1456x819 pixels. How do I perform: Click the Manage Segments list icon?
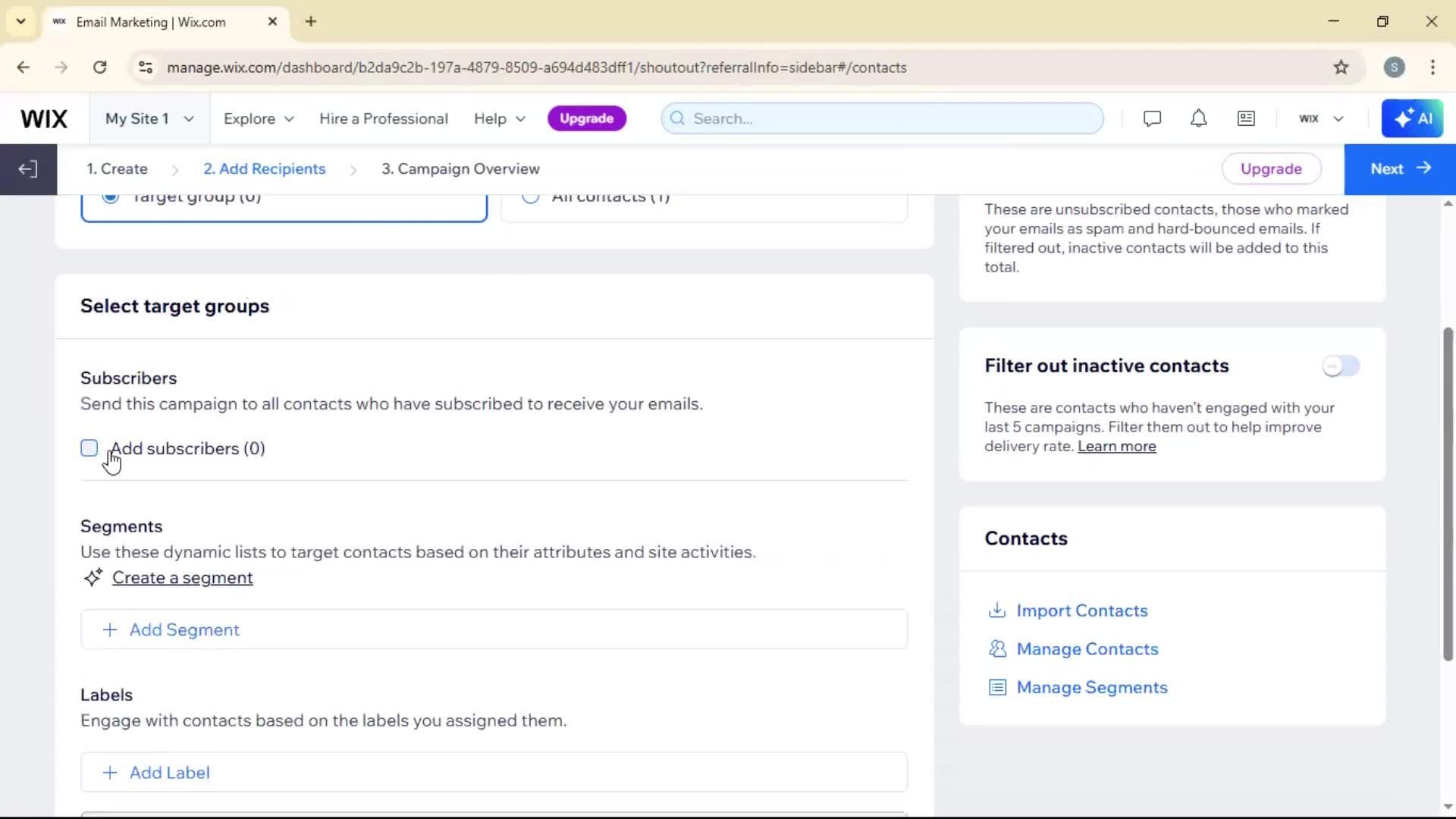pyautogui.click(x=996, y=688)
